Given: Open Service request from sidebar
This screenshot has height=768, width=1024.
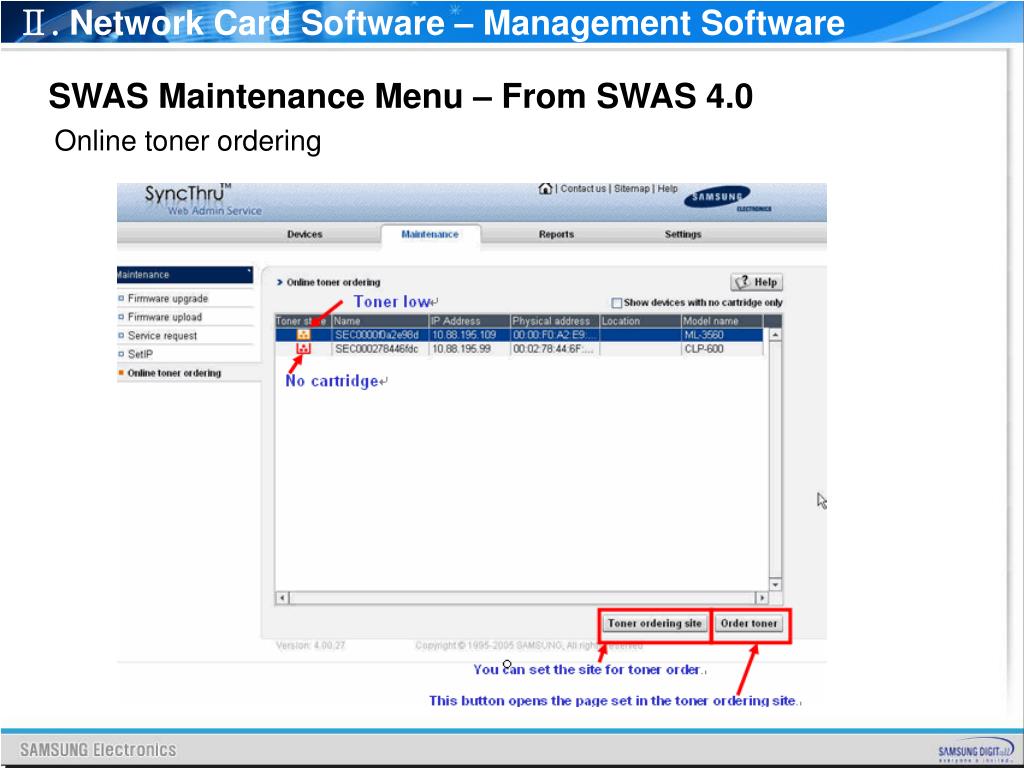Looking at the screenshot, I should pyautogui.click(x=162, y=336).
